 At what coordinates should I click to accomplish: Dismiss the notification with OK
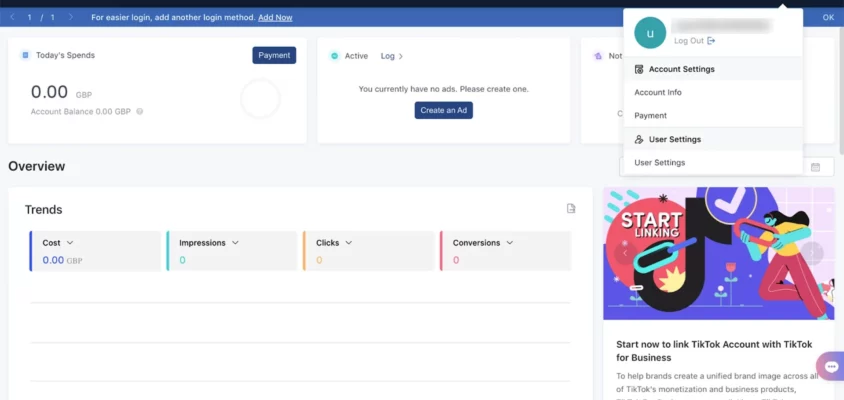pyautogui.click(x=828, y=17)
